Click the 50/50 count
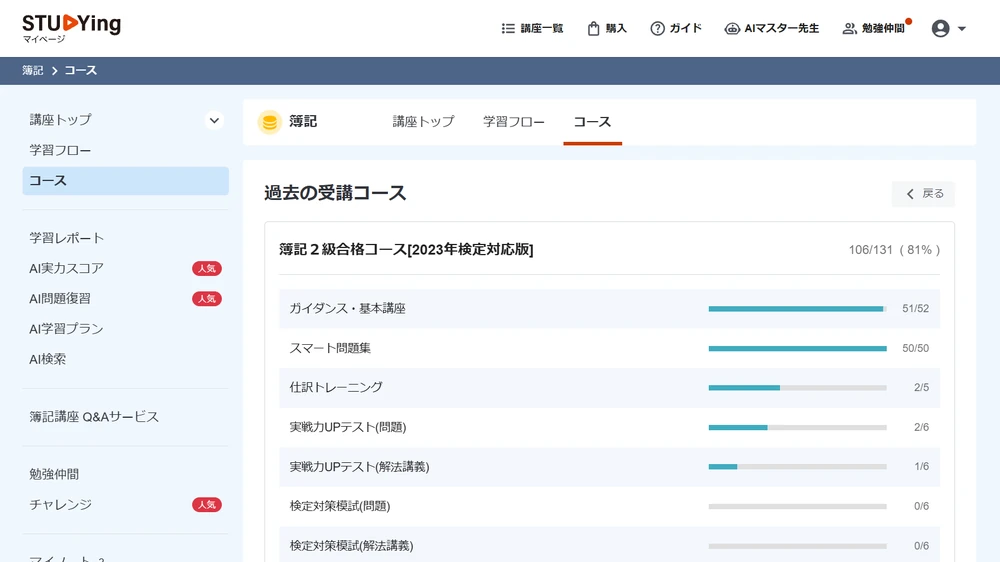 (915, 348)
